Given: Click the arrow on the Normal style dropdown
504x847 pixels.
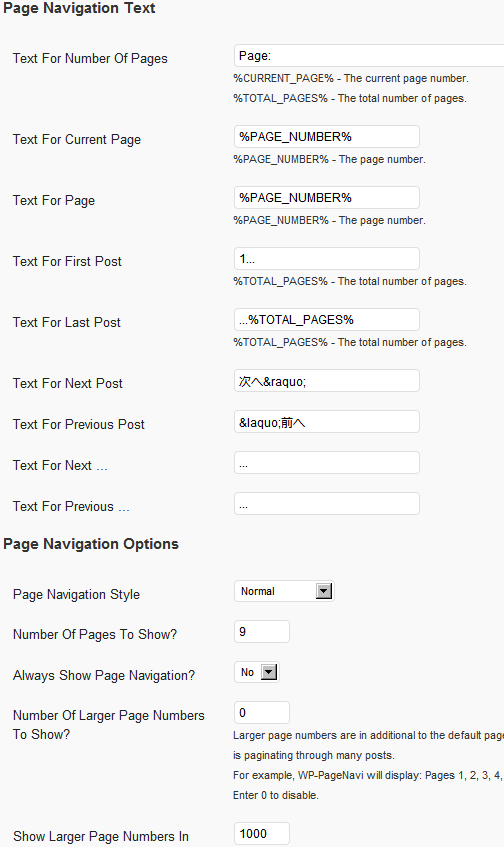Looking at the screenshot, I should [324, 591].
